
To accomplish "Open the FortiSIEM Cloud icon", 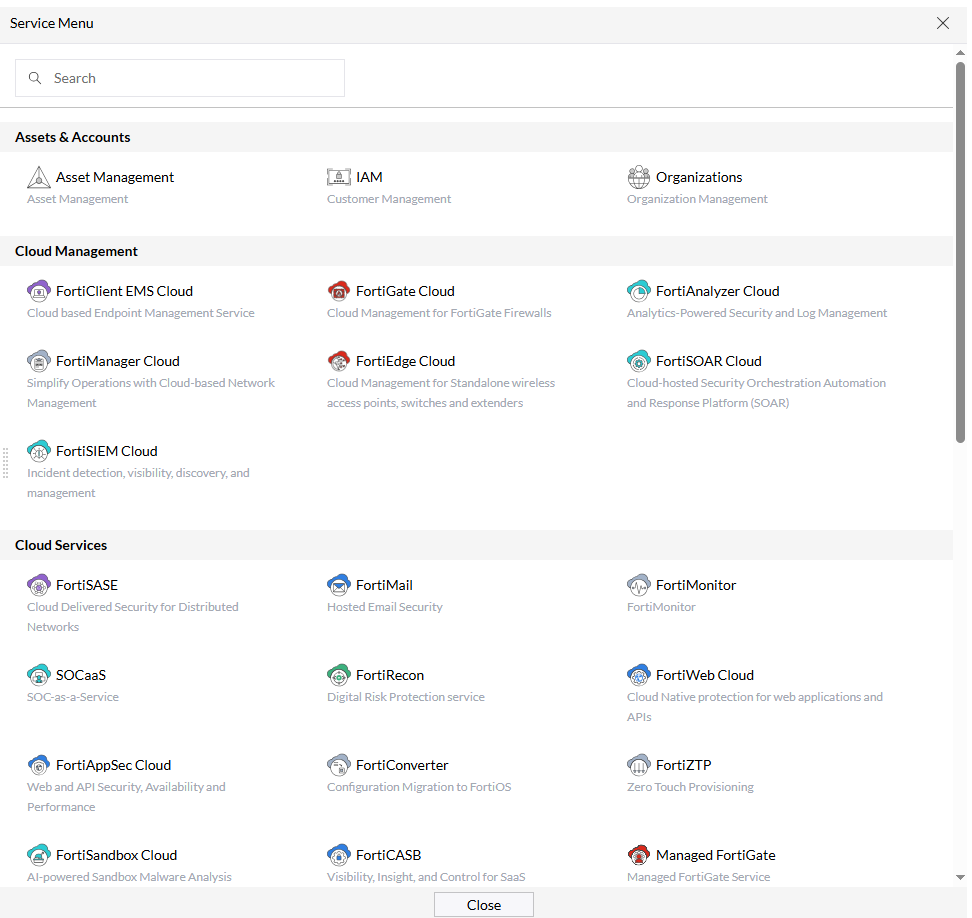I will tap(38, 450).
